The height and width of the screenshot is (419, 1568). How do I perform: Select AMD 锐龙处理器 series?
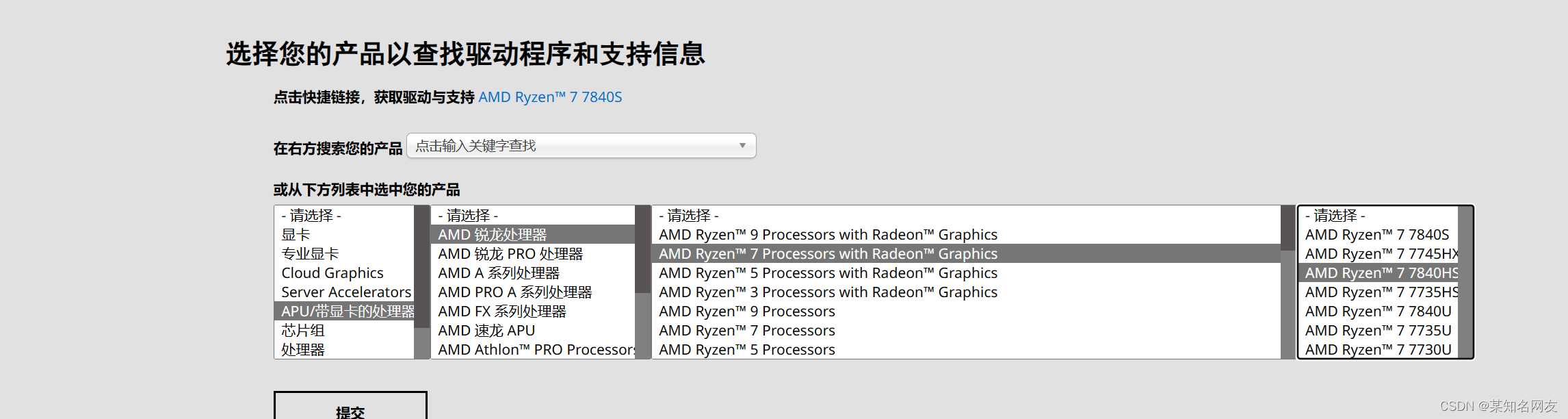click(x=533, y=235)
